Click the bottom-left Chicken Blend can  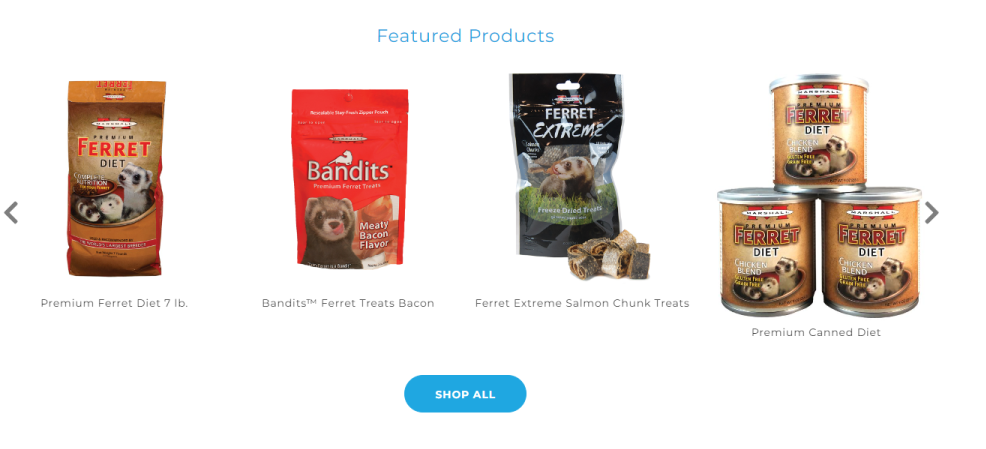pos(767,252)
